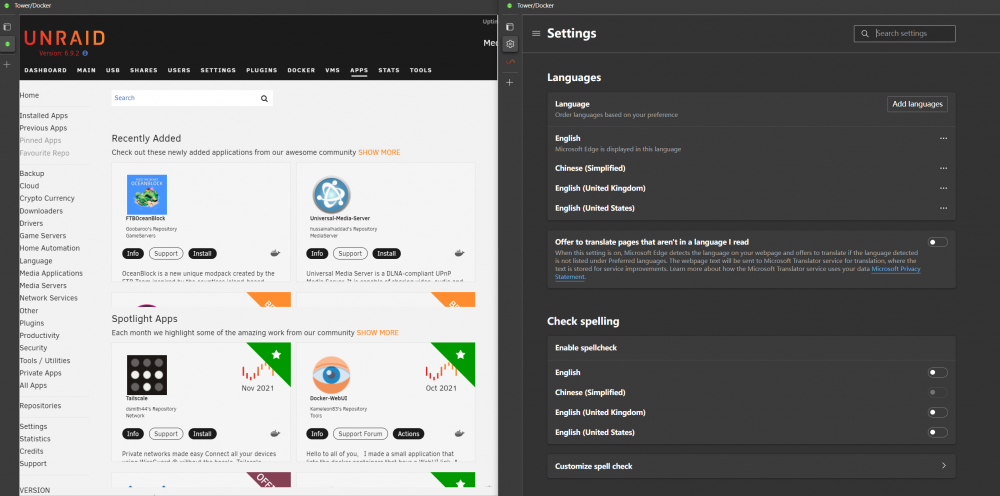Click the plus new tab icon in left sidebar
This screenshot has height=496, width=1000.
pos(7,64)
